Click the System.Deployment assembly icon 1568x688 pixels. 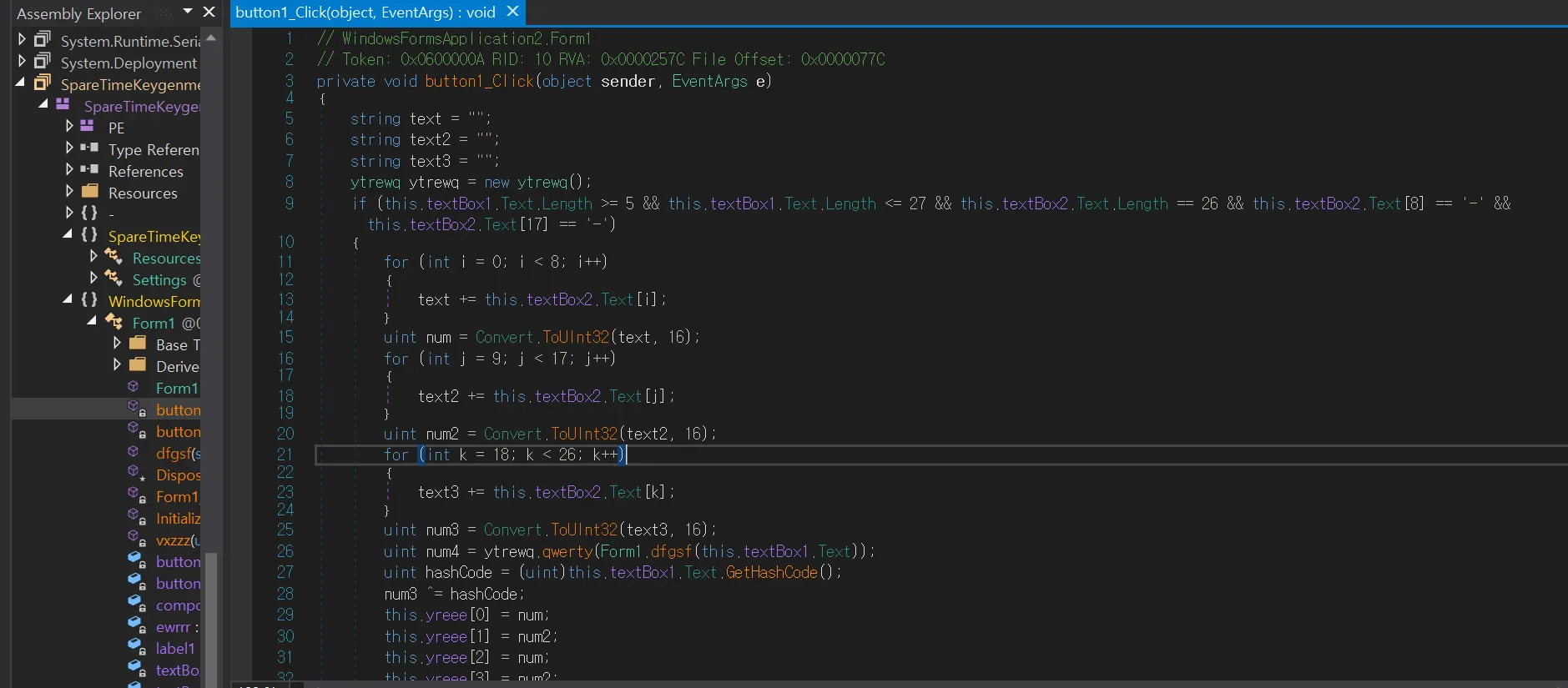coord(42,62)
